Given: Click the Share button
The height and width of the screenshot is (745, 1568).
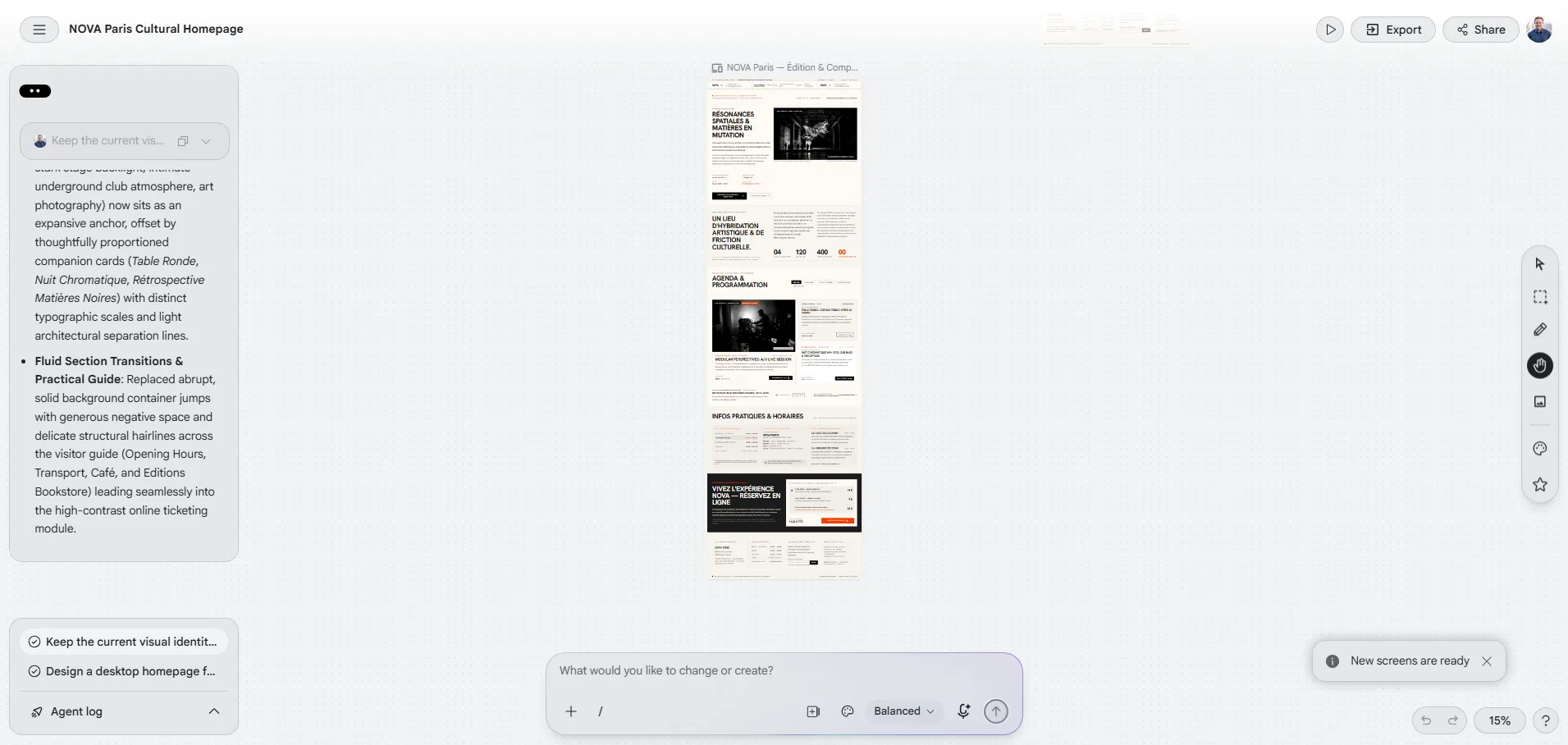Looking at the screenshot, I should pyautogui.click(x=1481, y=30).
